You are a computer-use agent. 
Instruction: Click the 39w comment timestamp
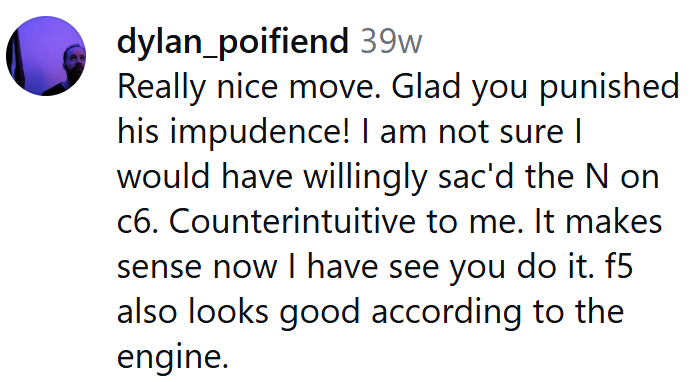pos(391,42)
